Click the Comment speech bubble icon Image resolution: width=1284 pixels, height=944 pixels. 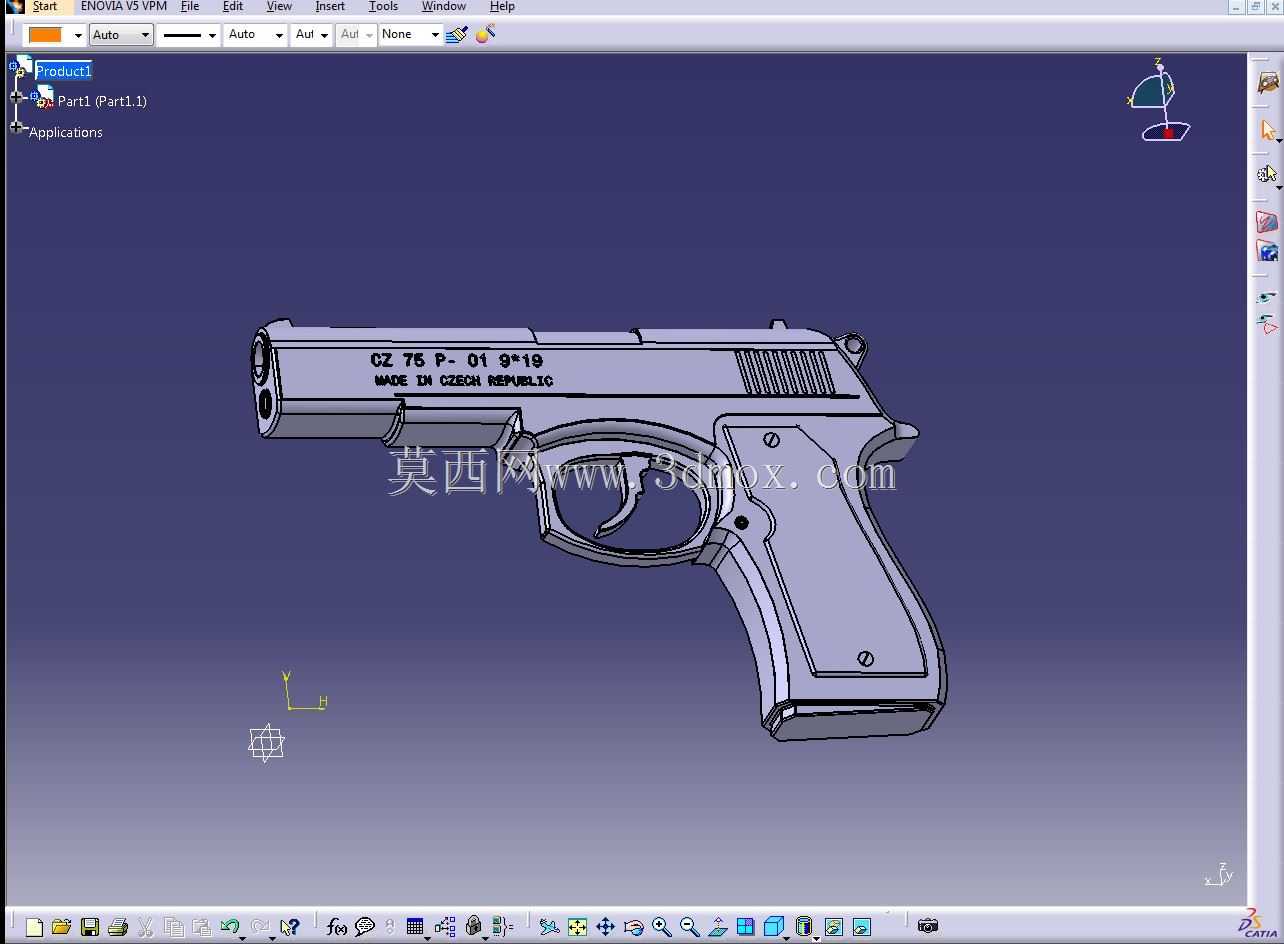[x=365, y=927]
